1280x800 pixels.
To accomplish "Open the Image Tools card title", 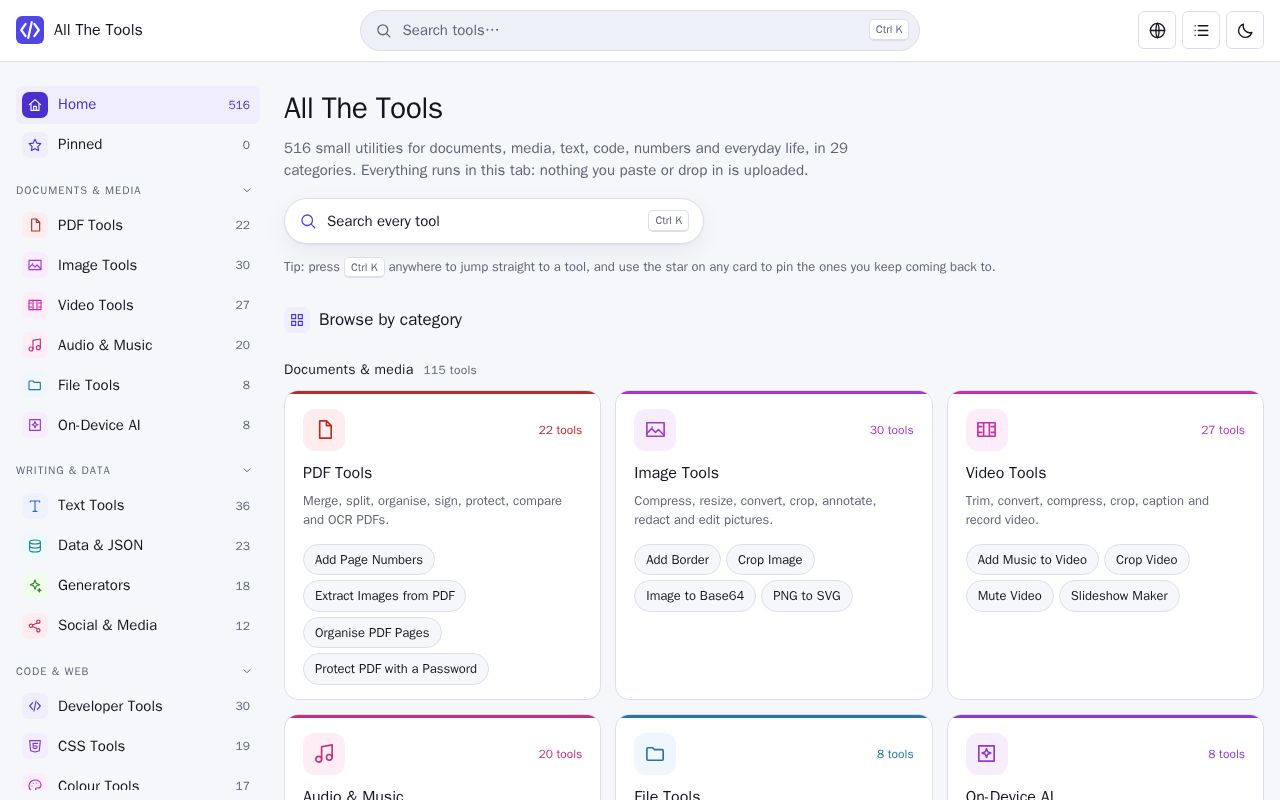I will [x=676, y=473].
